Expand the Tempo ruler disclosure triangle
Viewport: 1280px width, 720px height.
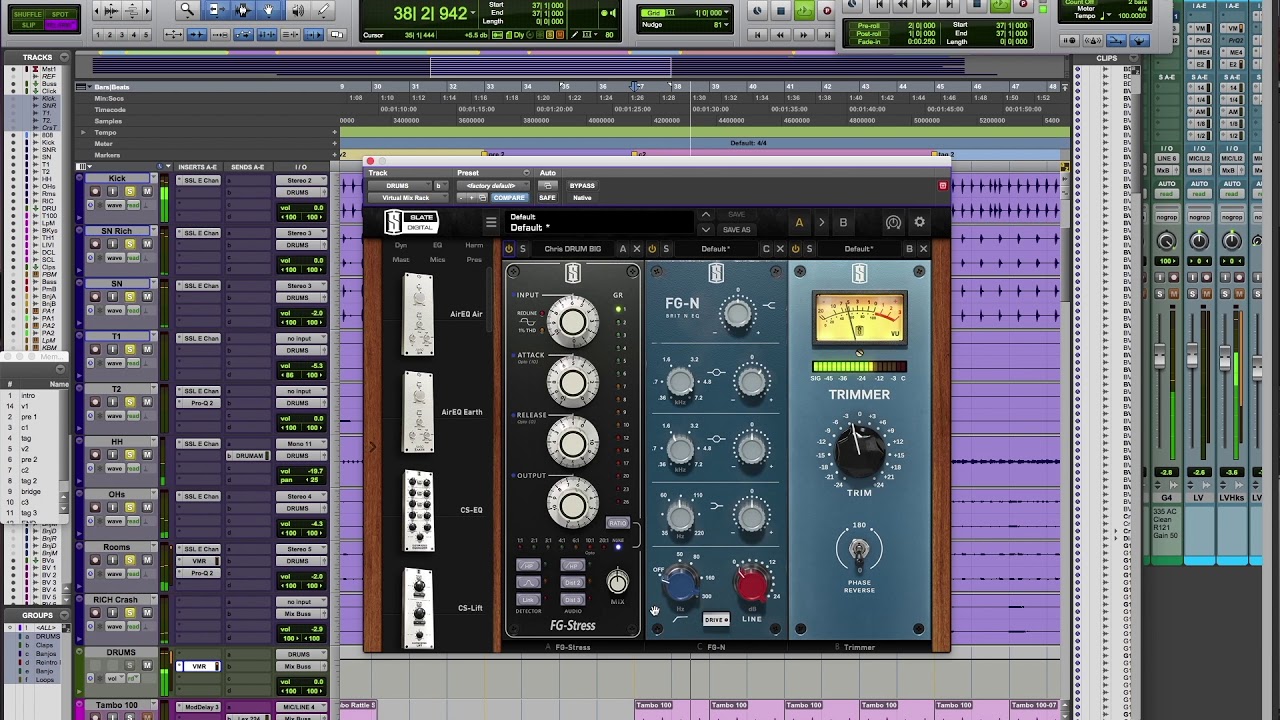tap(84, 132)
